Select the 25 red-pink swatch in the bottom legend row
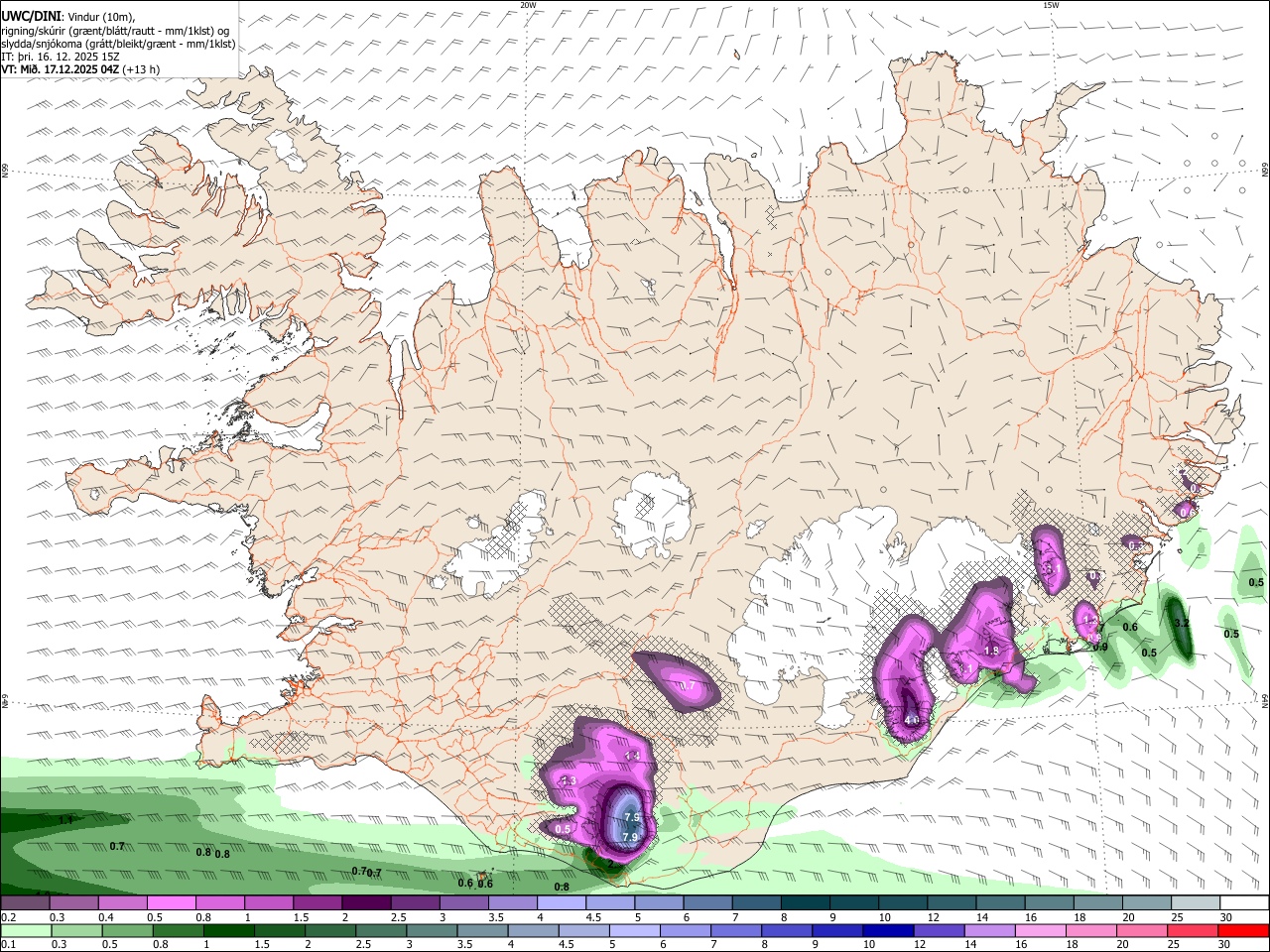The height and width of the screenshot is (952, 1270). [x=1193, y=930]
